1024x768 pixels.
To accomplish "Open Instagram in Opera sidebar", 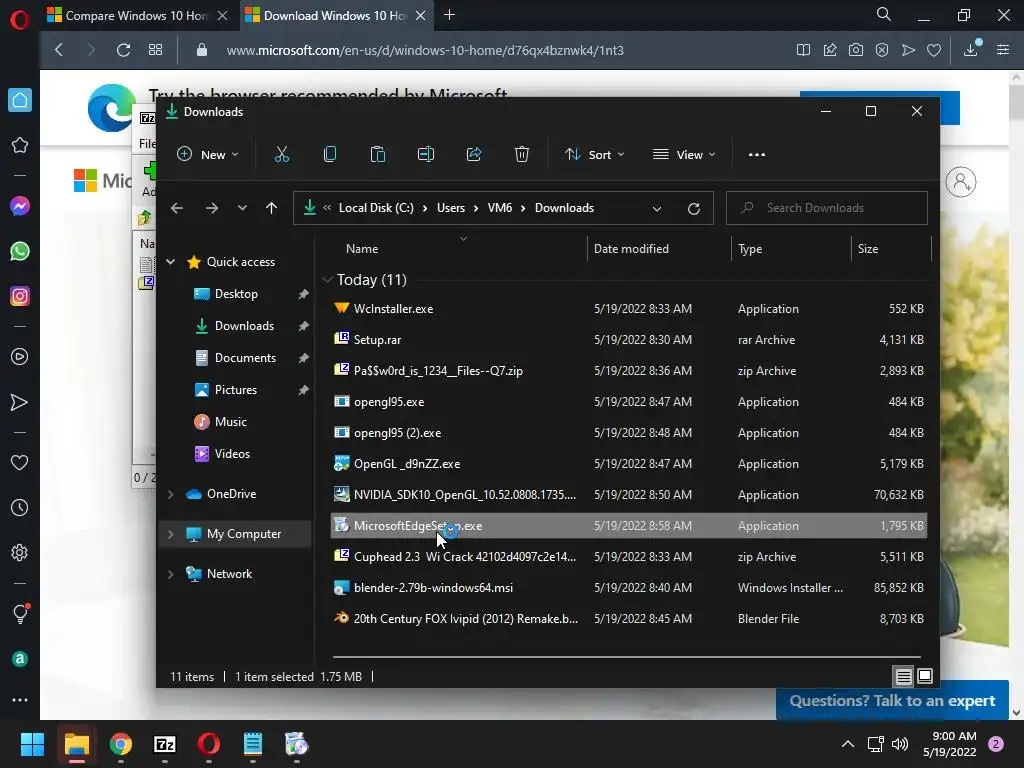I will point(20,296).
